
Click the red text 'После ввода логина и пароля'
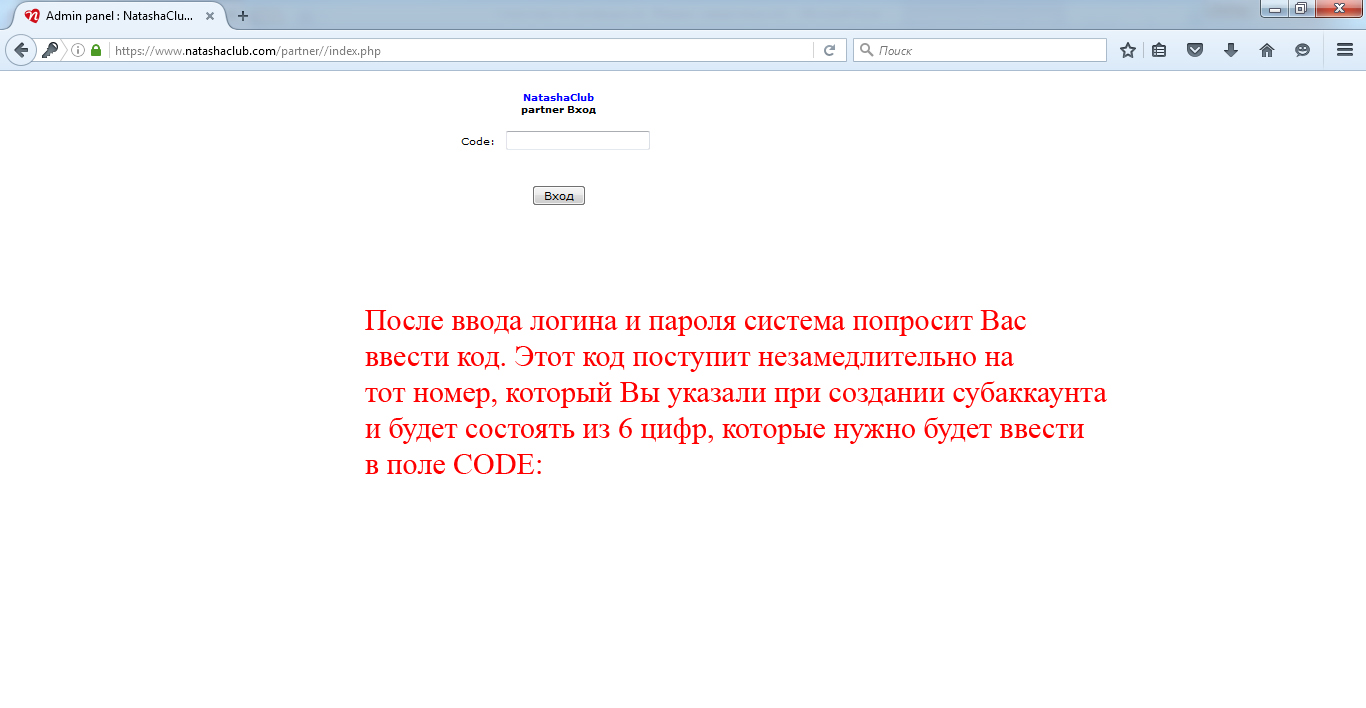(552, 322)
